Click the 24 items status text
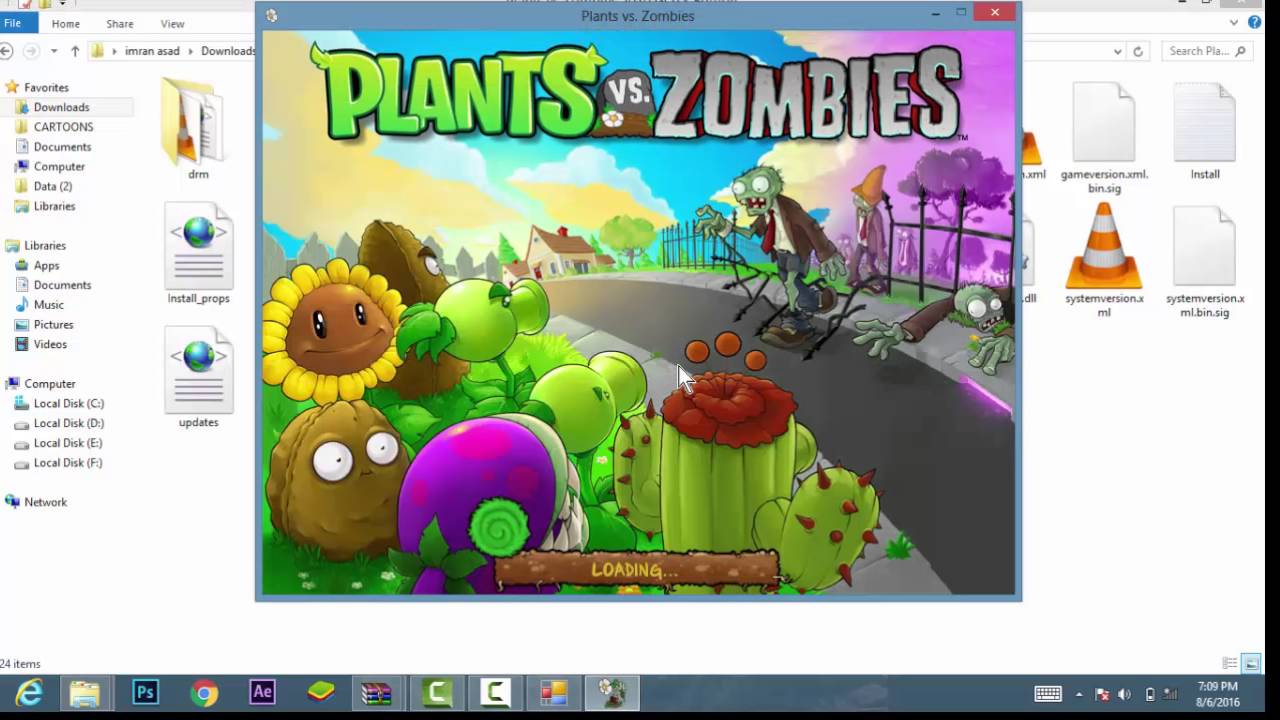 pos(21,663)
